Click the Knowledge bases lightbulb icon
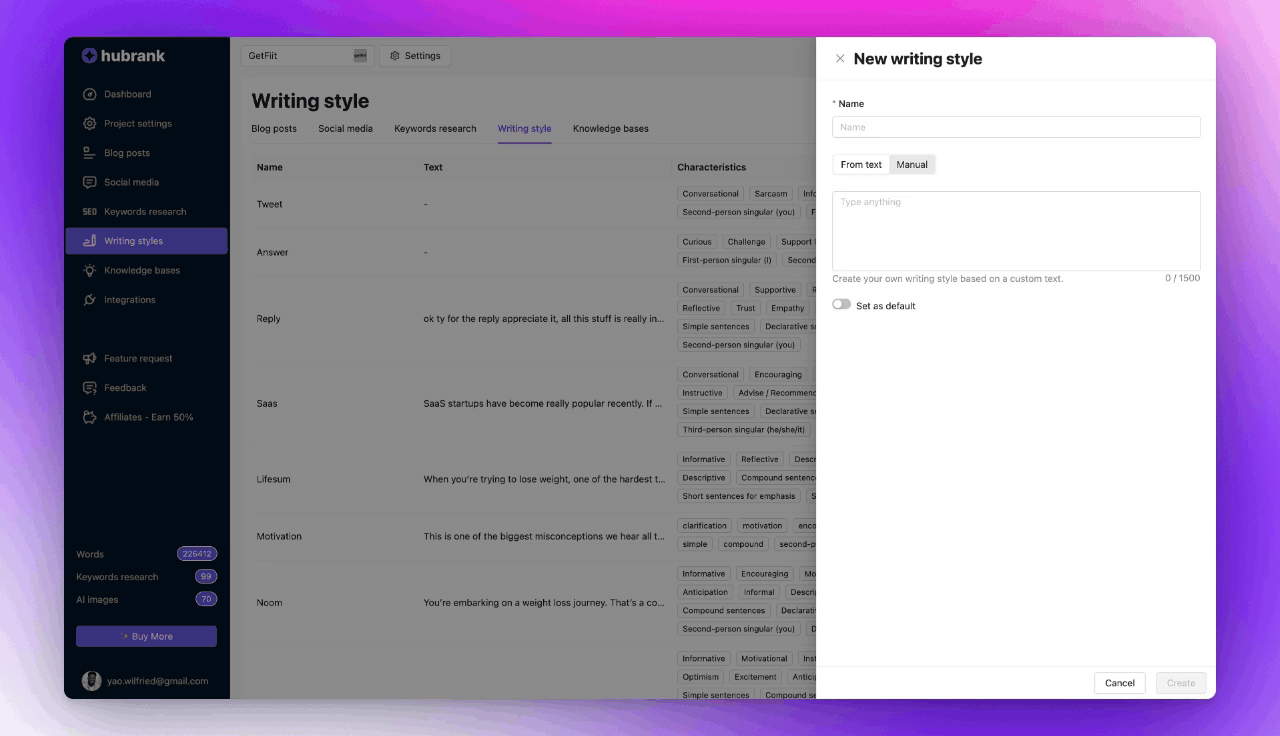Image resolution: width=1280 pixels, height=736 pixels. click(x=90, y=270)
